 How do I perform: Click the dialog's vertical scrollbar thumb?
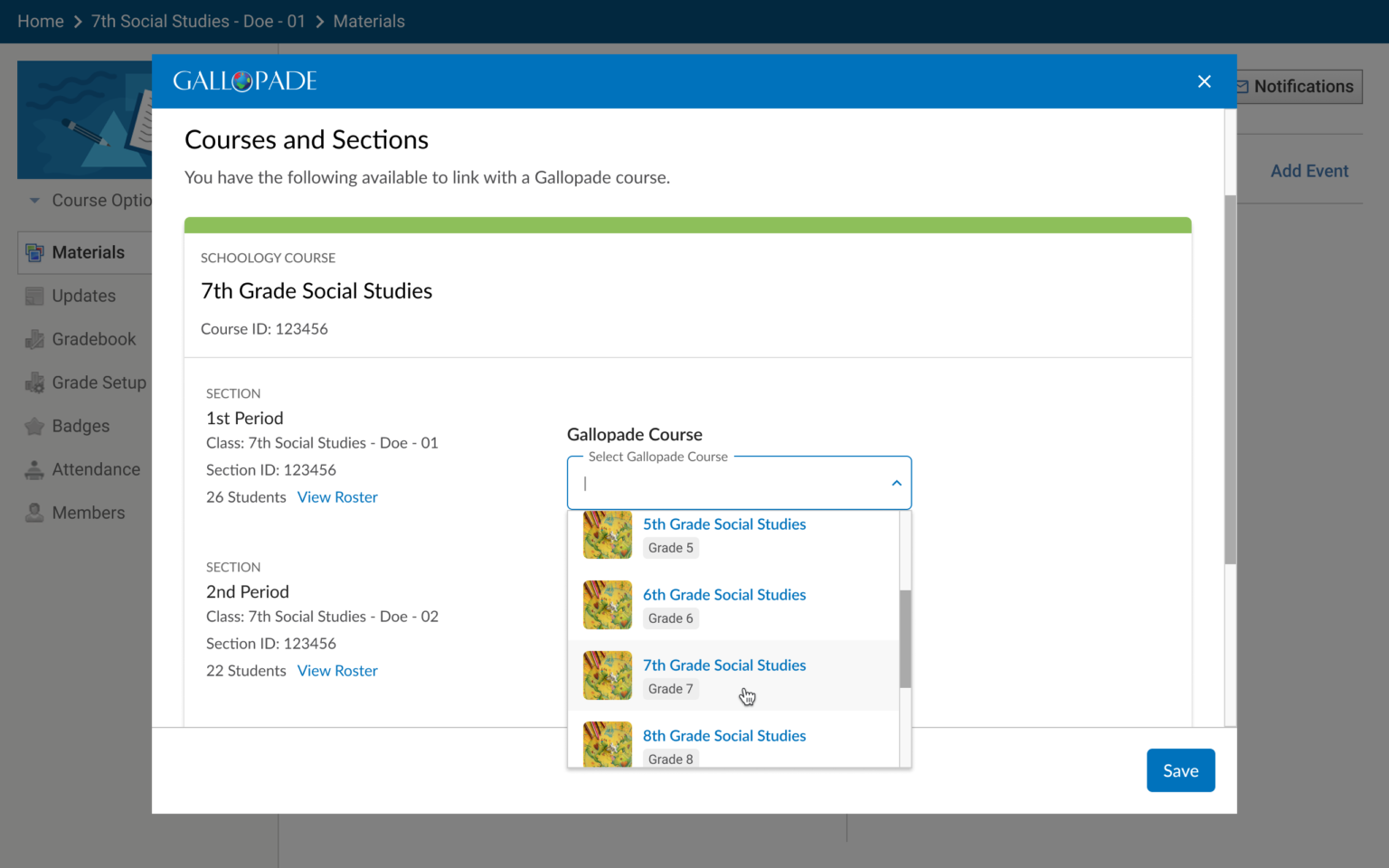[1230, 380]
